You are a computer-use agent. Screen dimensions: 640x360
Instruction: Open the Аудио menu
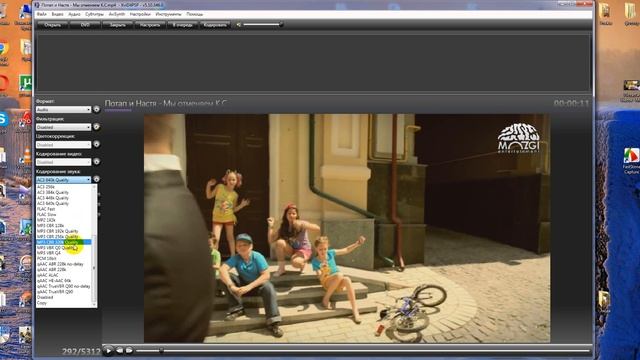(x=74, y=14)
